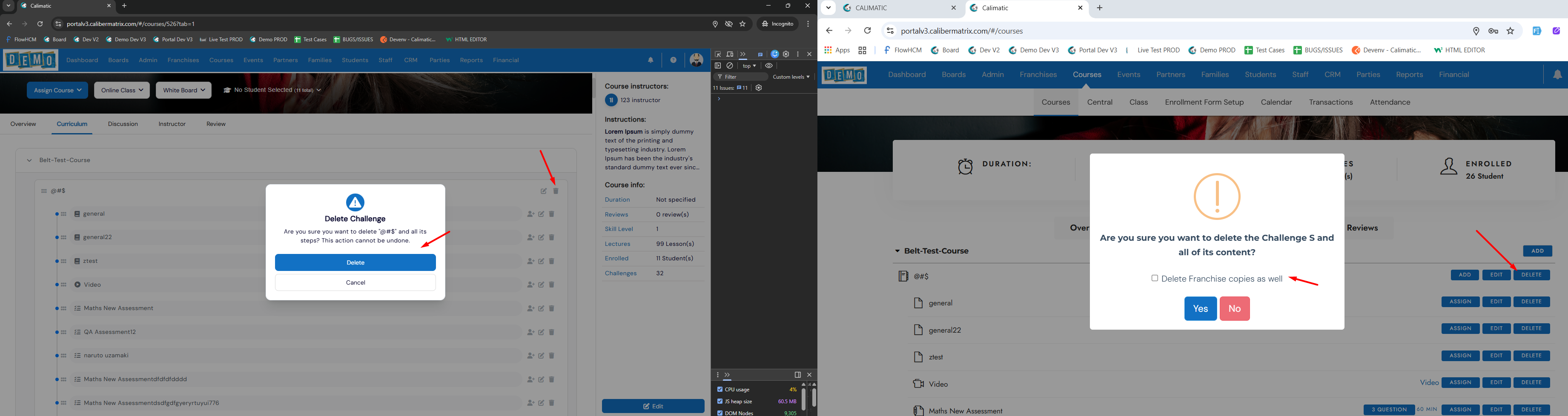
Task: Click notification bell in left window header
Action: pos(651,60)
